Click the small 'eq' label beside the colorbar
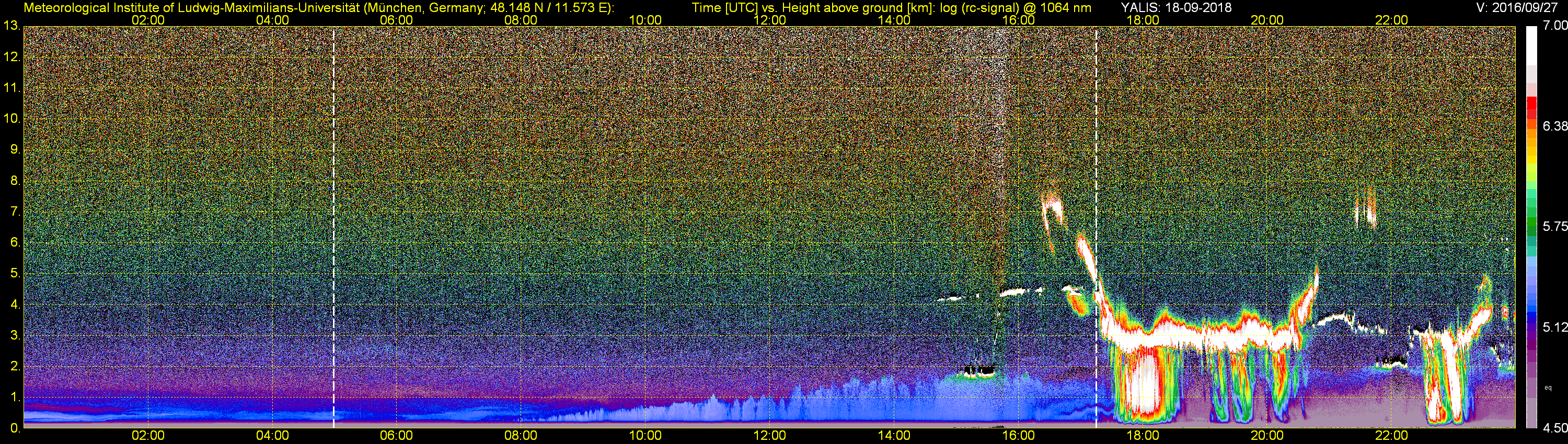The image size is (1568, 444). point(1548,388)
